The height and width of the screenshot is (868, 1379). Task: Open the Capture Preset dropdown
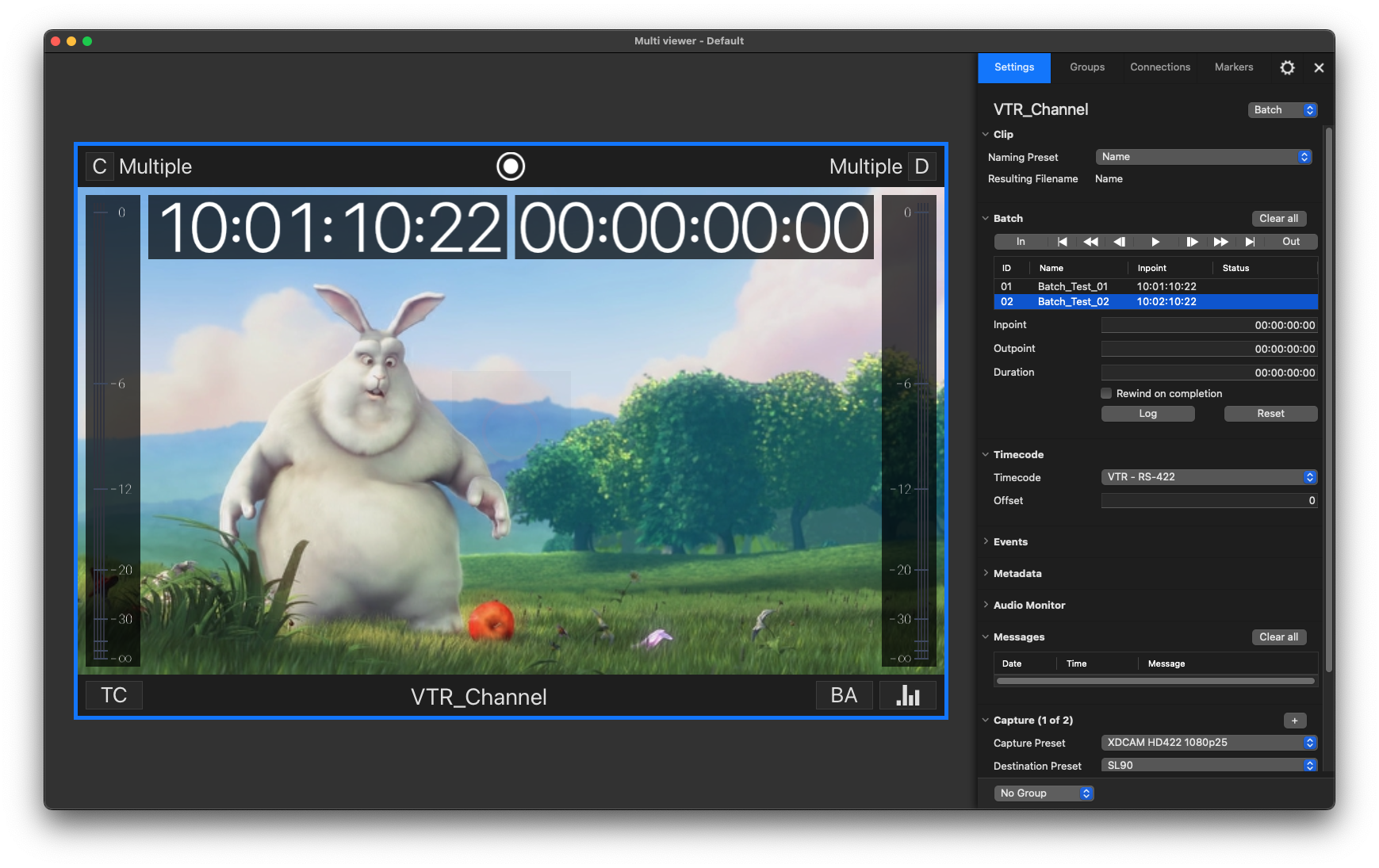(x=1209, y=743)
